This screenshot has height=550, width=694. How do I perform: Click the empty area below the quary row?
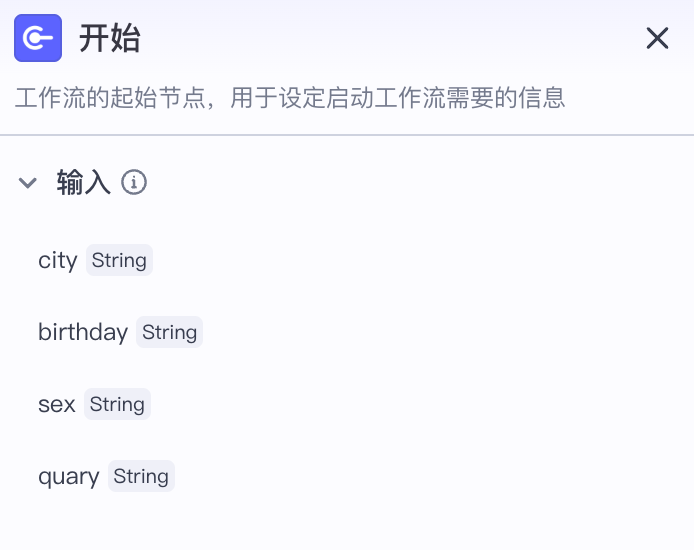(x=347, y=522)
